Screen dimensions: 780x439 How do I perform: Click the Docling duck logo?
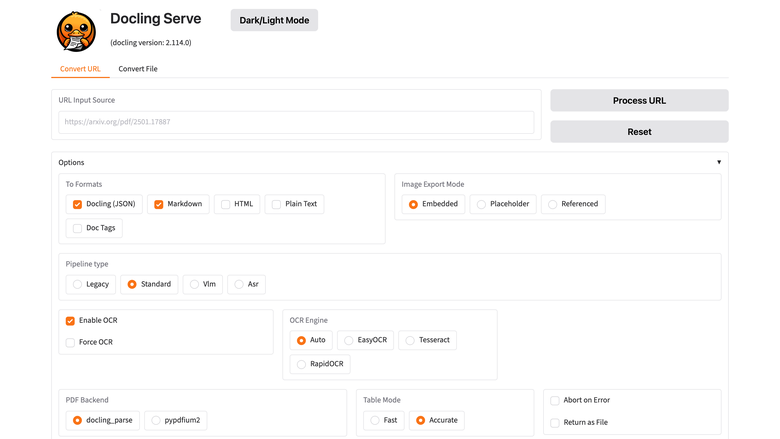76,31
